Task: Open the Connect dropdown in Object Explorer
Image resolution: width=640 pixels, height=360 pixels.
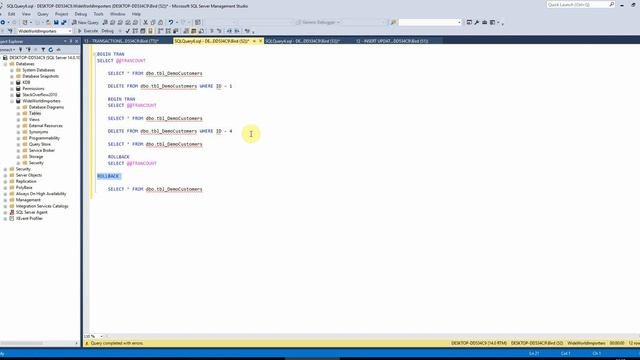Action: point(7,49)
